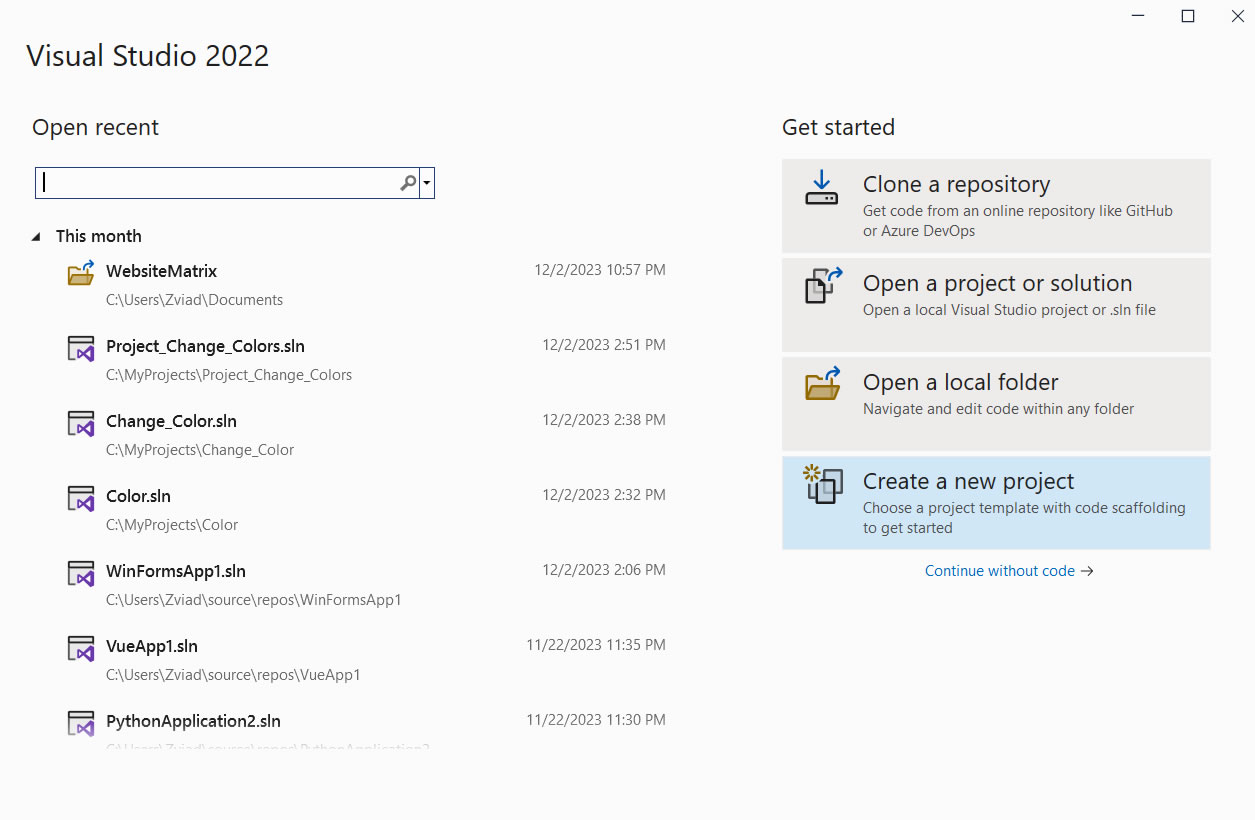Click the Clone a repository download icon
The height and width of the screenshot is (820, 1255).
coord(821,187)
